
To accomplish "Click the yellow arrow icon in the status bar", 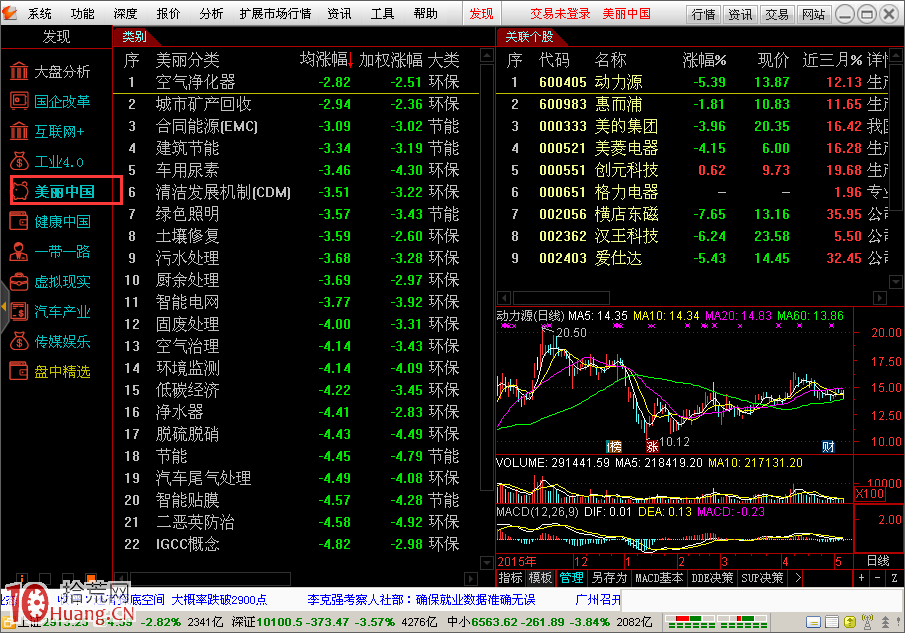I will (850, 622).
